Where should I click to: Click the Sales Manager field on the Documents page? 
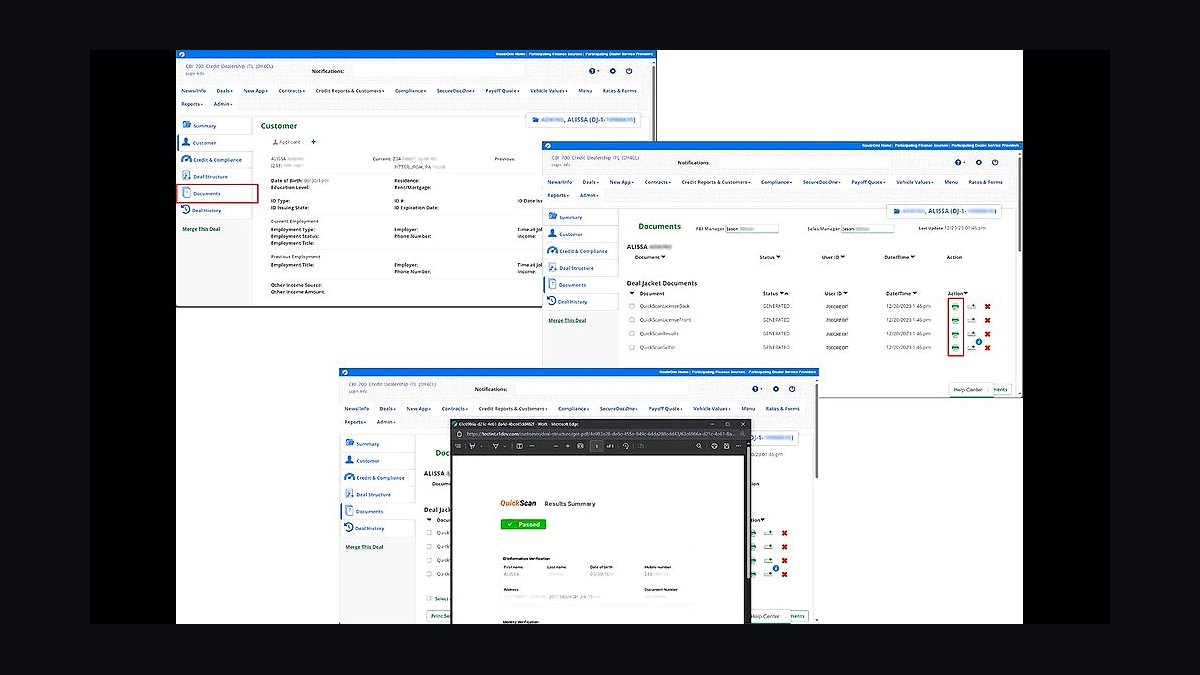867,228
